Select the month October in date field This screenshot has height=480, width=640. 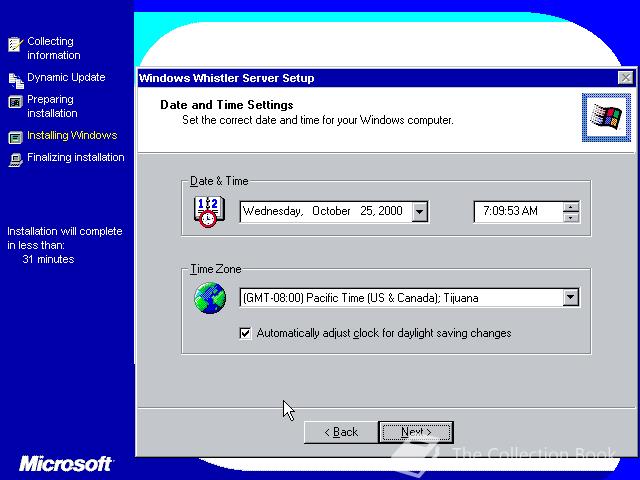331,211
